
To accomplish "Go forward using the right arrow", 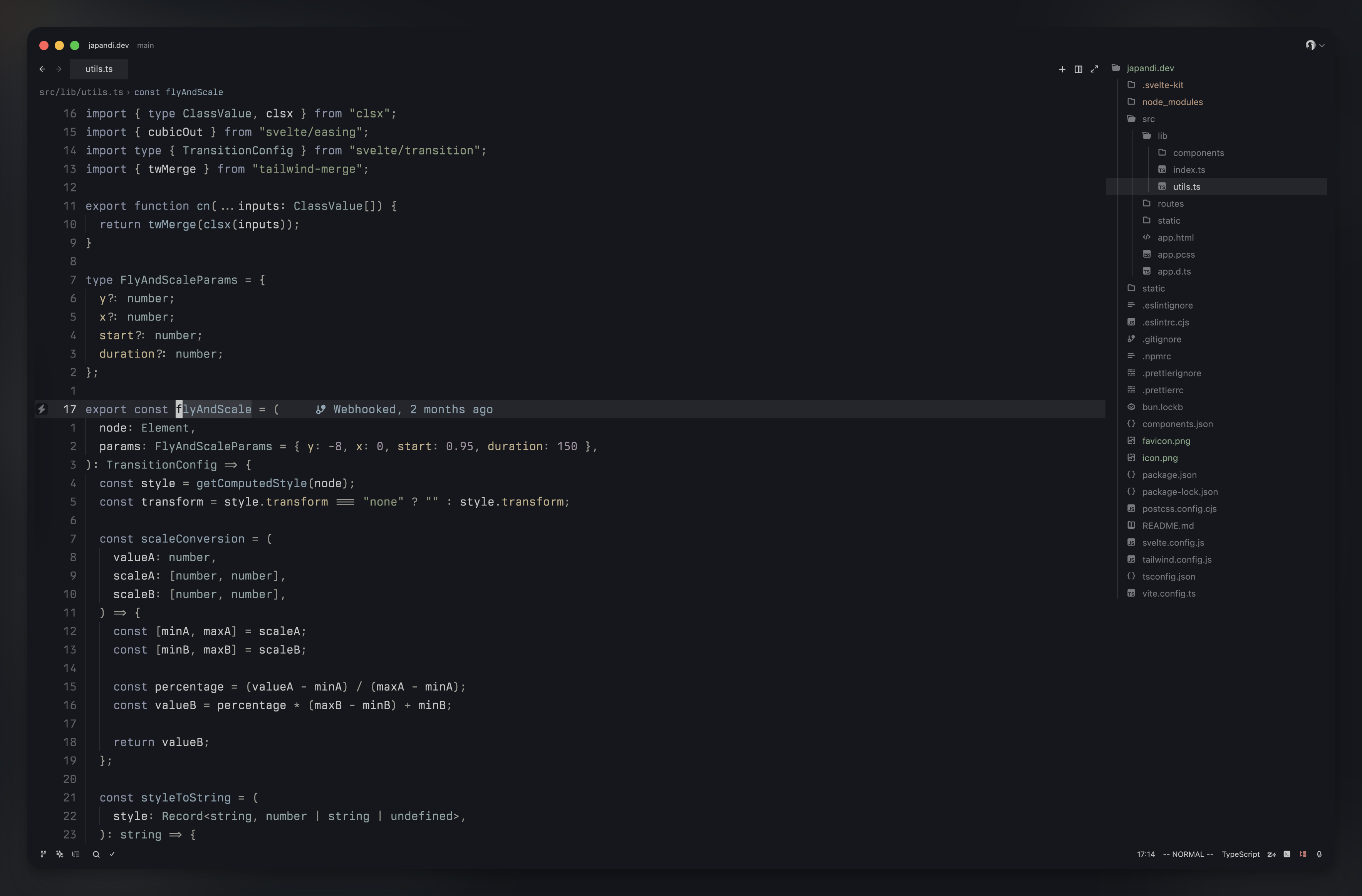I will [x=59, y=69].
